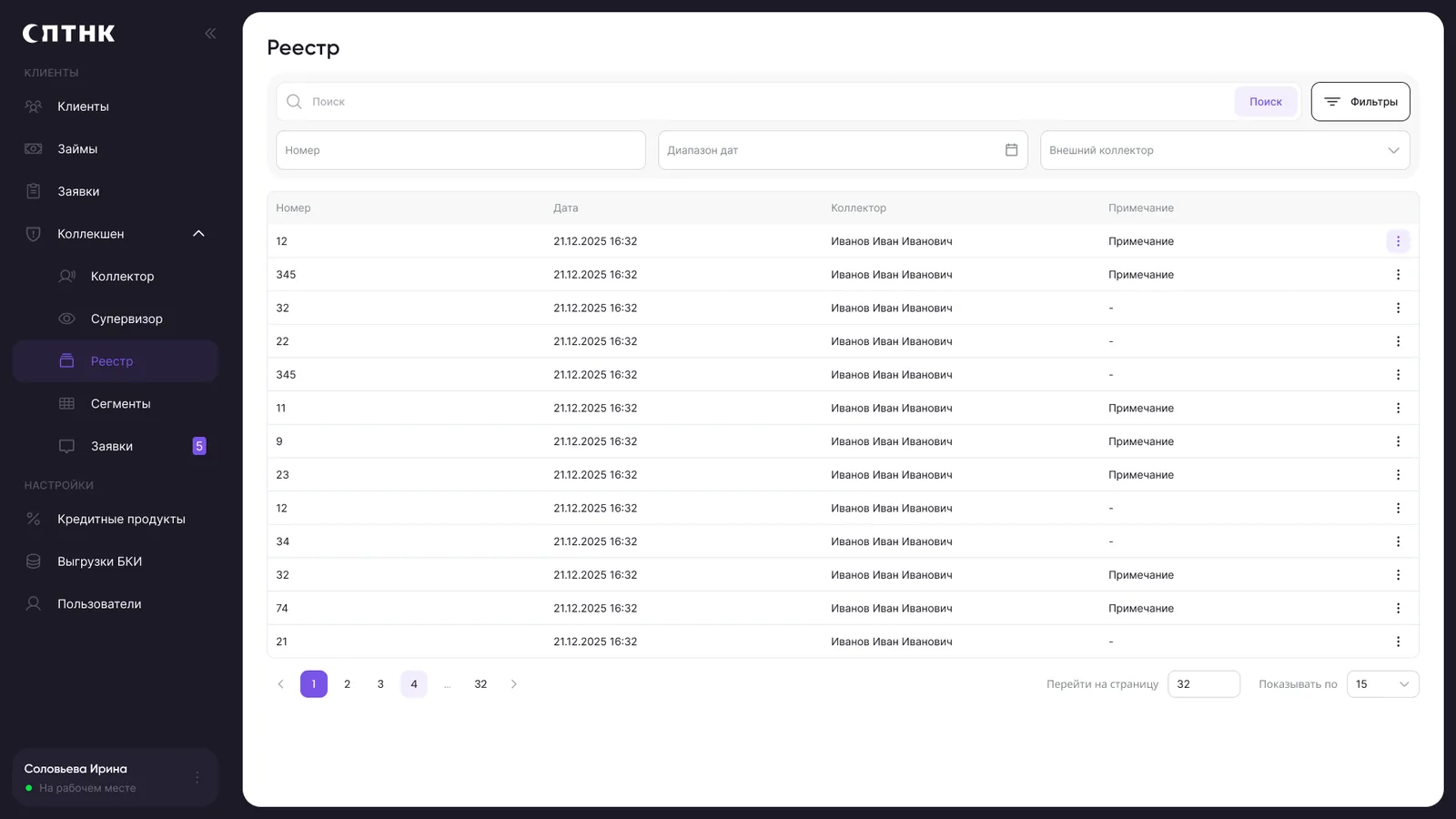1456x819 pixels.
Task: Collapse the Коллекшен menu chevron
Action: coord(198,234)
